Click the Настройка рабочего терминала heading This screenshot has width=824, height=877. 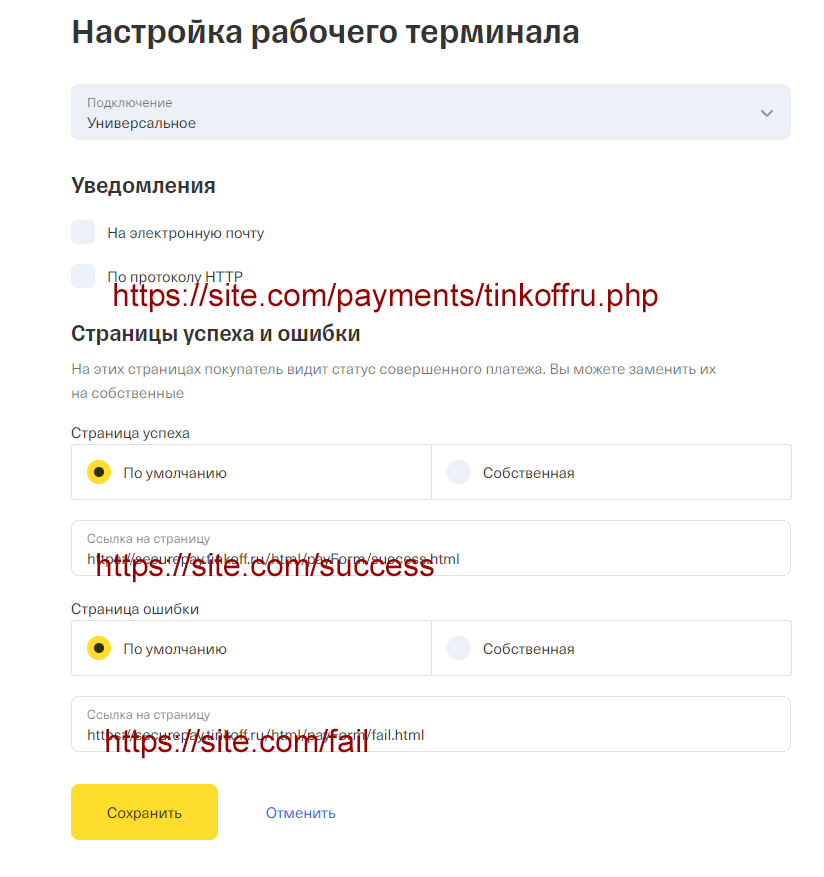pyautogui.click(x=325, y=32)
